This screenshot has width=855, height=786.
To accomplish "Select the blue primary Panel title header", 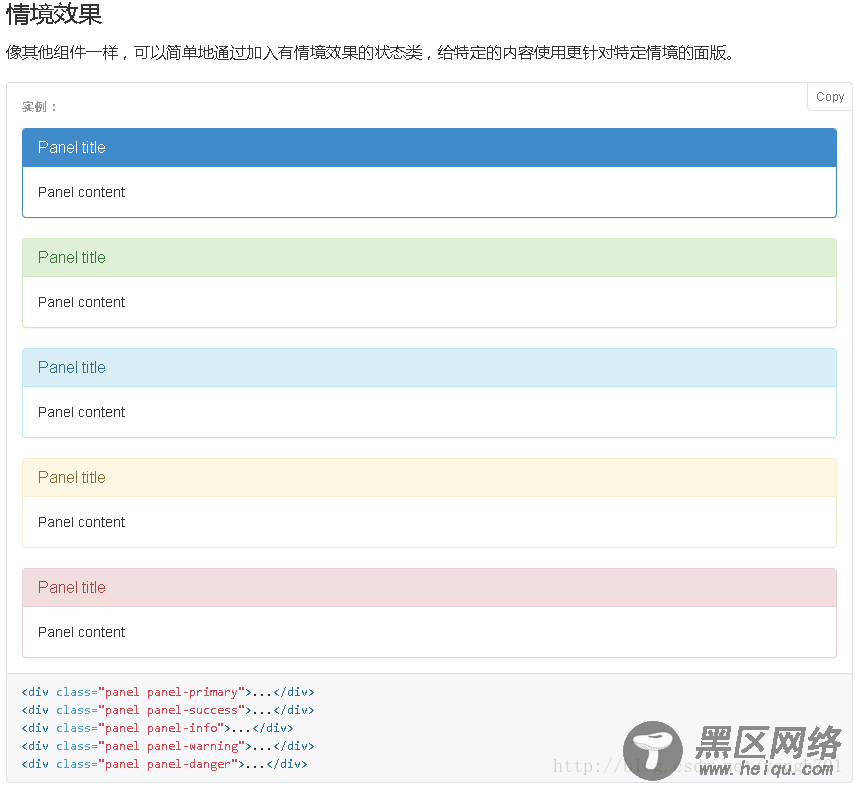I will [429, 147].
